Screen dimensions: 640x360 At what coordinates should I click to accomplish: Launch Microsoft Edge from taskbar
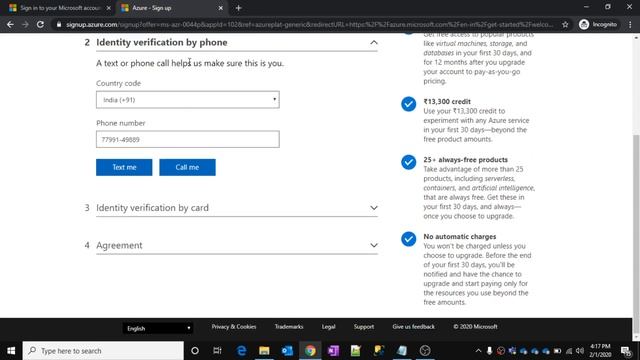tap(241, 351)
